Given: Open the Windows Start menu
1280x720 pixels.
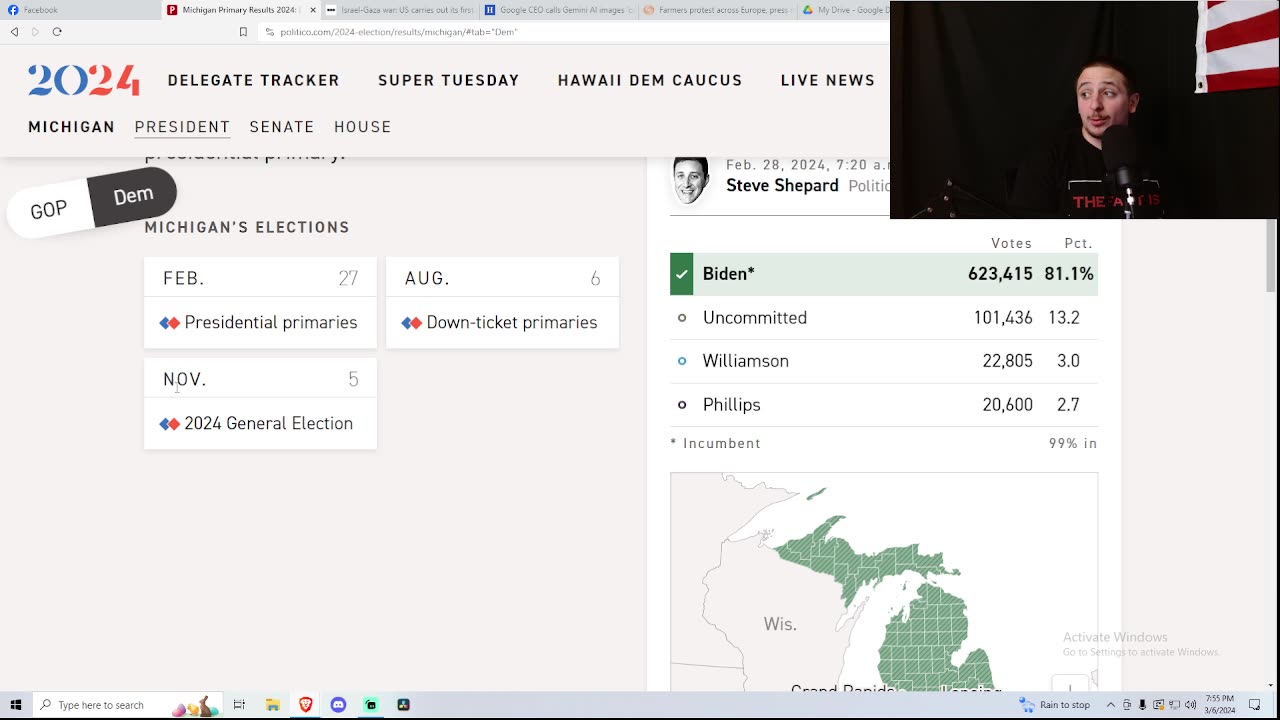Looking at the screenshot, I should click(x=15, y=705).
